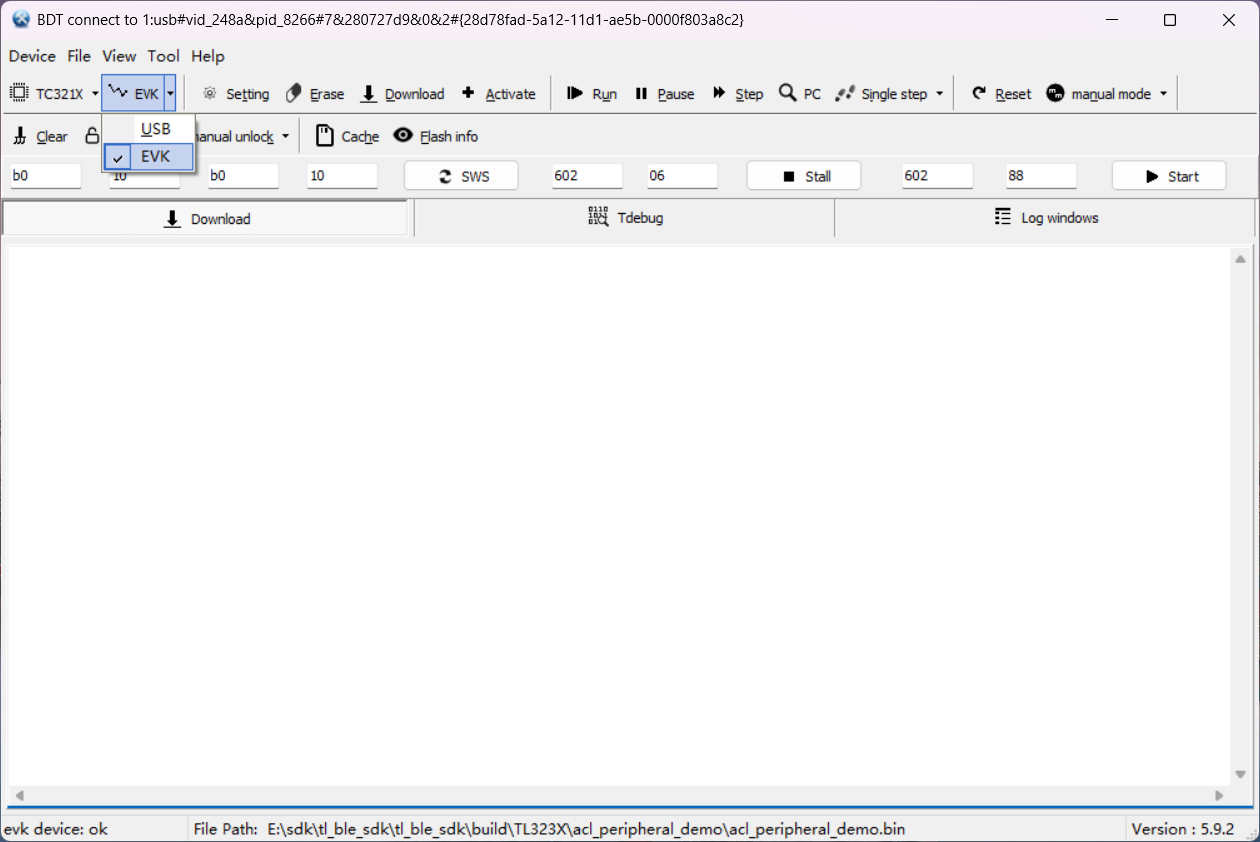Viewport: 1260px width, 842px height.
Task: Click the "evk device: ok" status text
Action: pyautogui.click(x=56, y=829)
